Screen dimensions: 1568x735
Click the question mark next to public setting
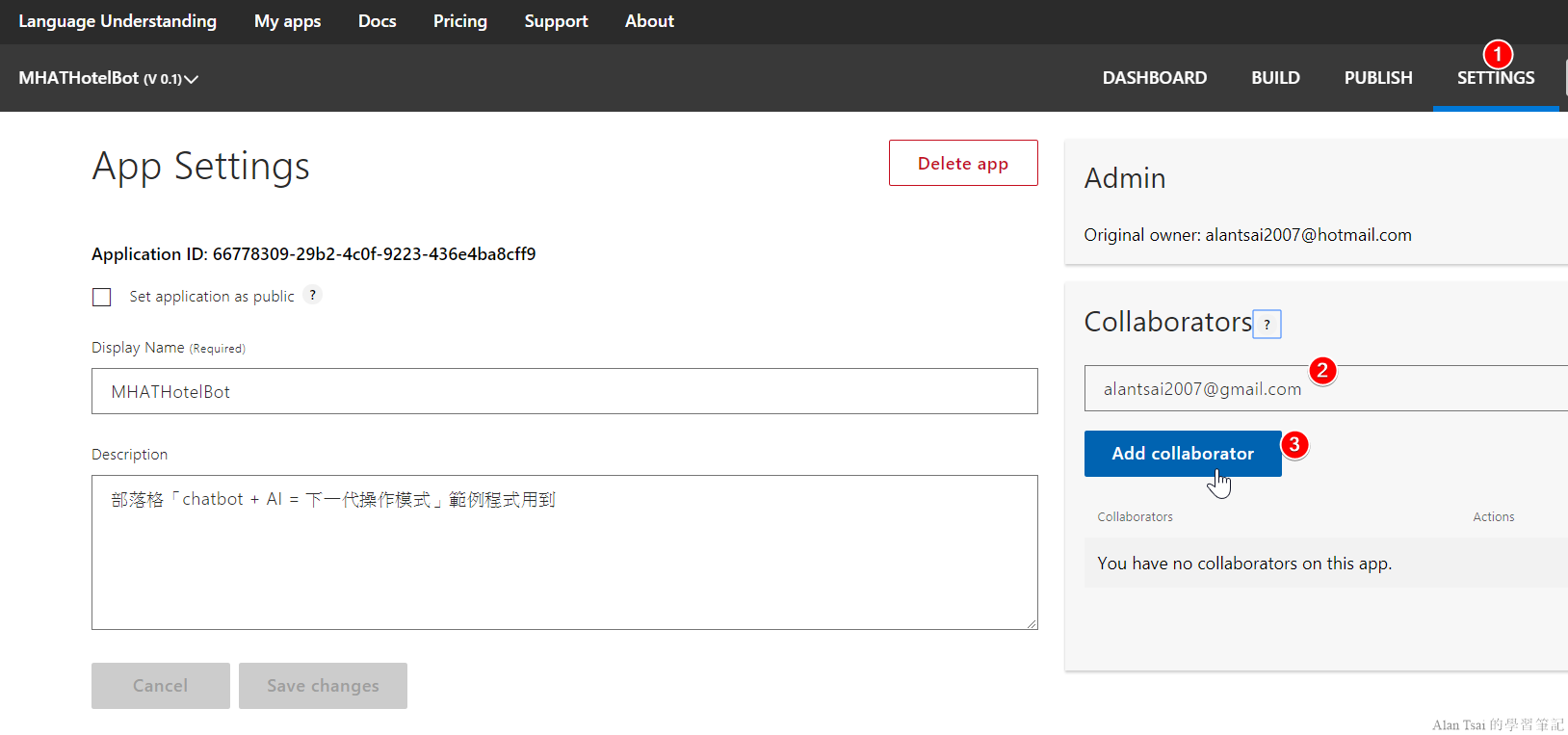click(312, 296)
